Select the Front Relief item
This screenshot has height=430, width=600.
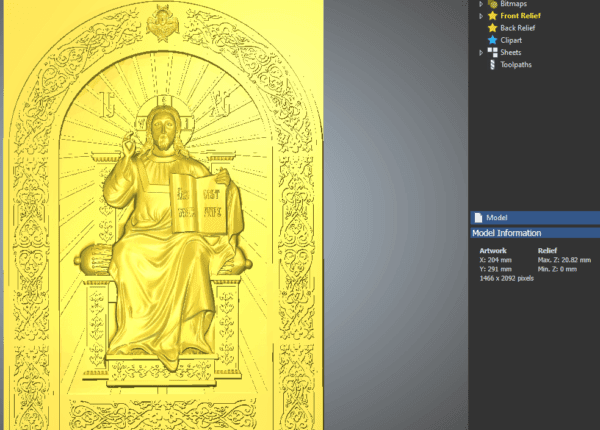coord(520,16)
